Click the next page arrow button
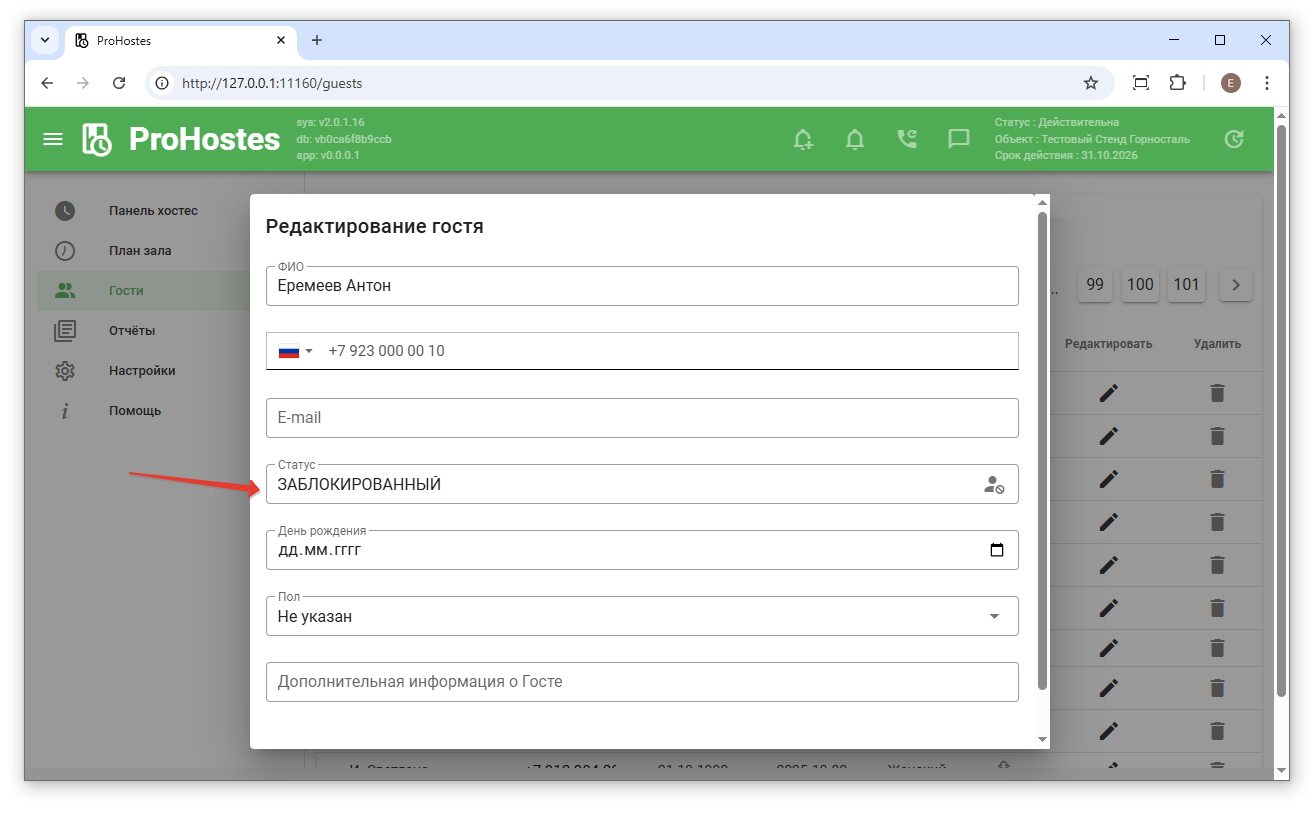1313x815 pixels. click(1236, 285)
